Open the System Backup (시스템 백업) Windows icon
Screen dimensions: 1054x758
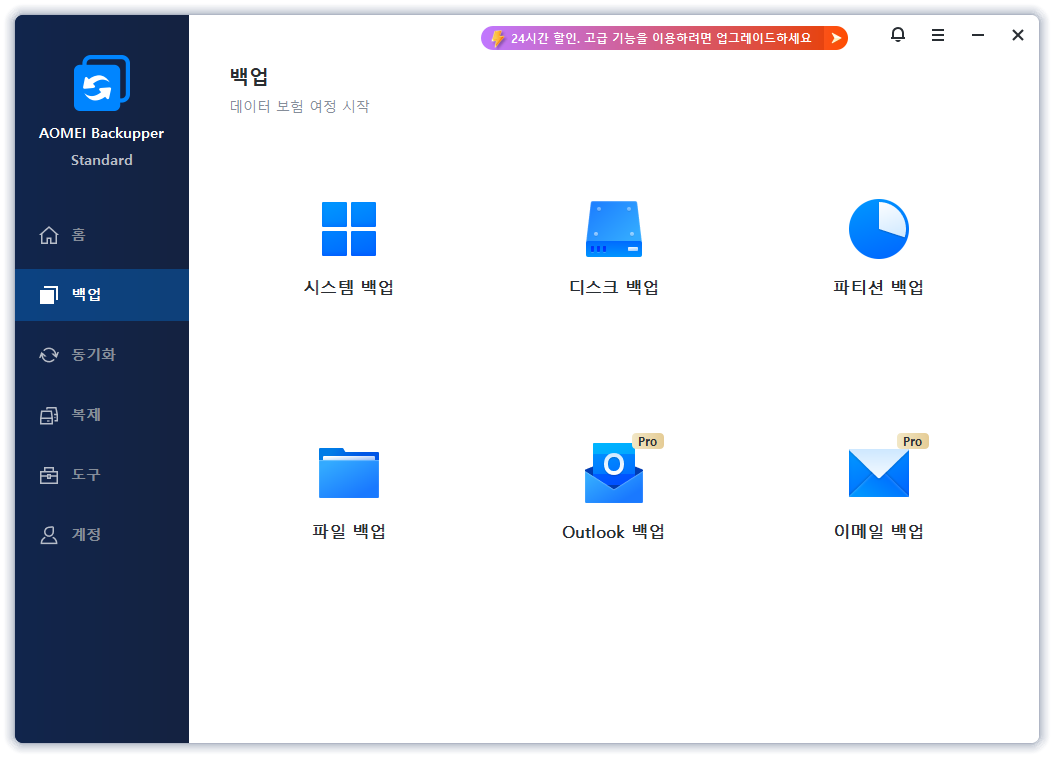[348, 228]
